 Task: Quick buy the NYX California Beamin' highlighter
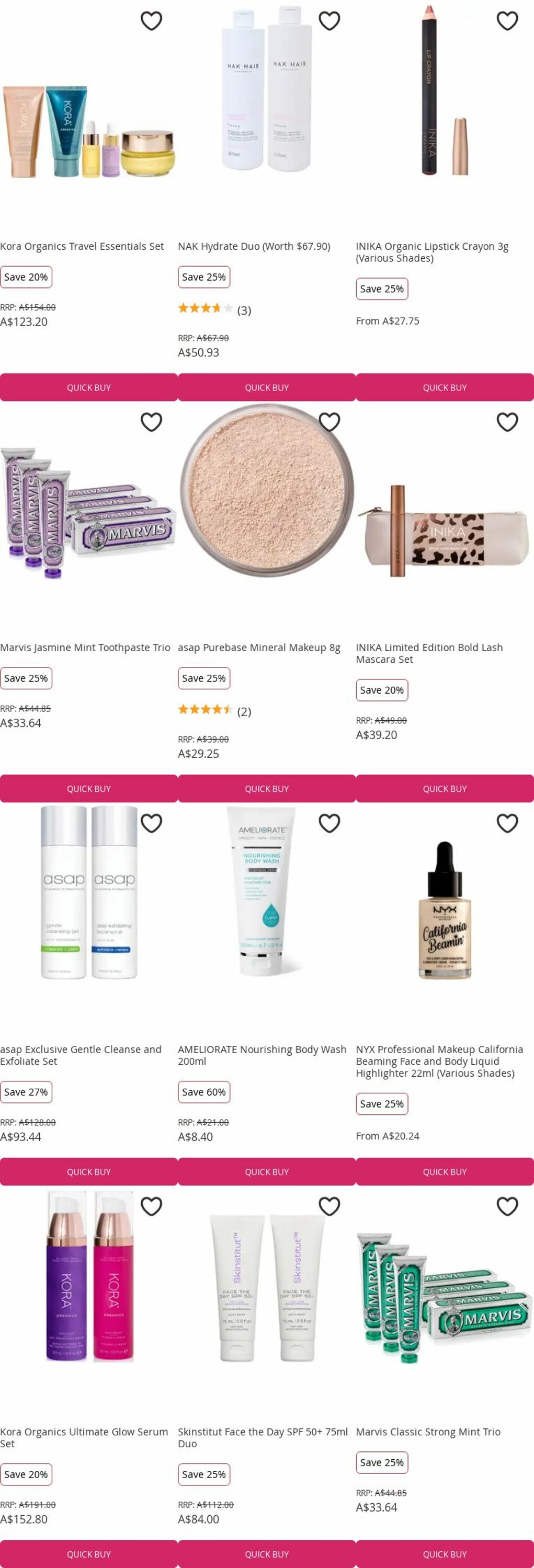pyautogui.click(x=445, y=1171)
